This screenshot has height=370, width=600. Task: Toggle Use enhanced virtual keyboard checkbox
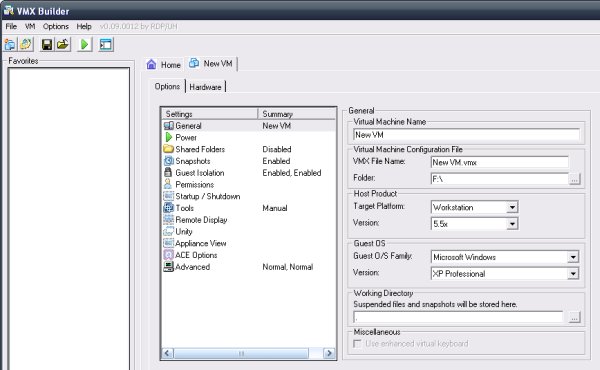click(x=357, y=344)
